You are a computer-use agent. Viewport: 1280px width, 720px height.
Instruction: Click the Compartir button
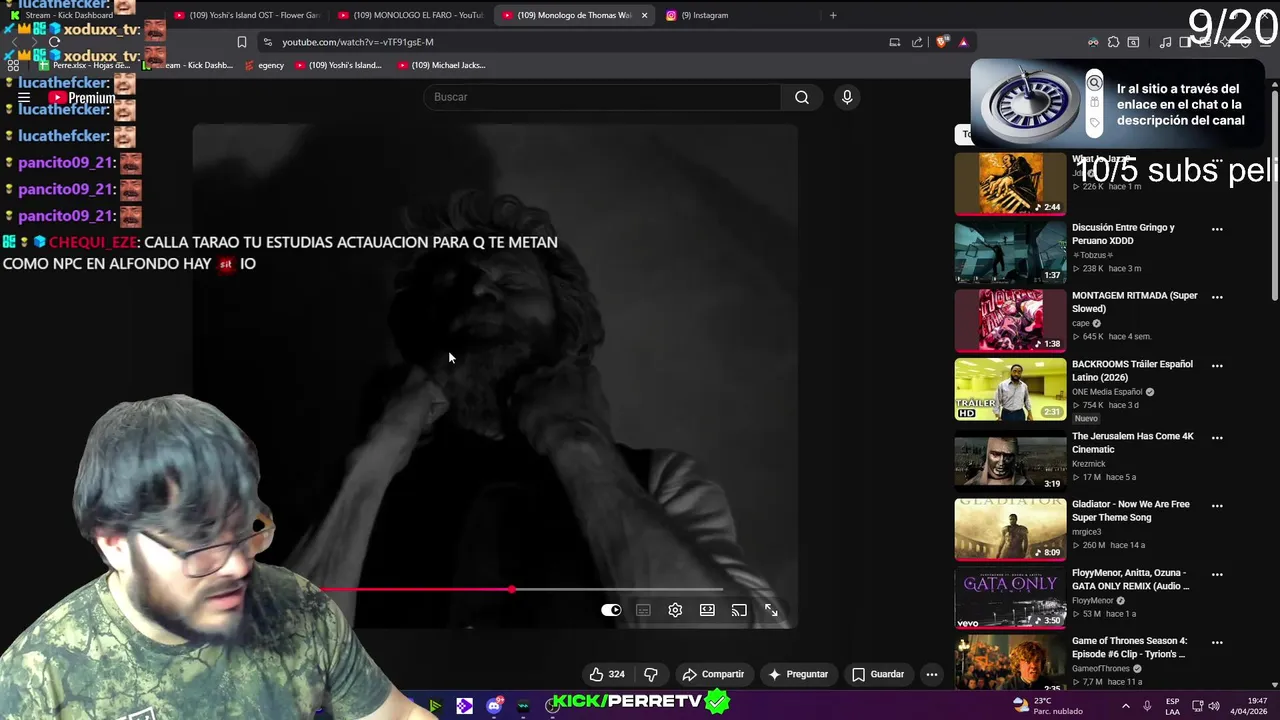(713, 674)
